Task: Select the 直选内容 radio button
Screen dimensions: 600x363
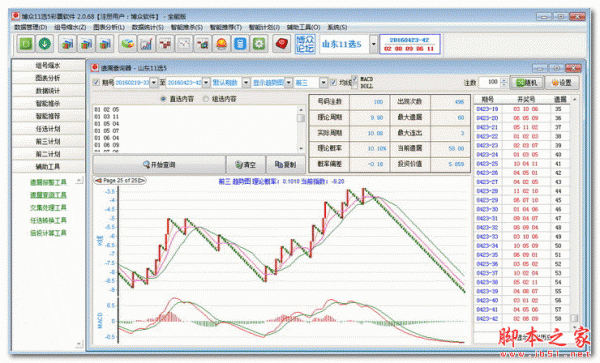Action: [163, 99]
